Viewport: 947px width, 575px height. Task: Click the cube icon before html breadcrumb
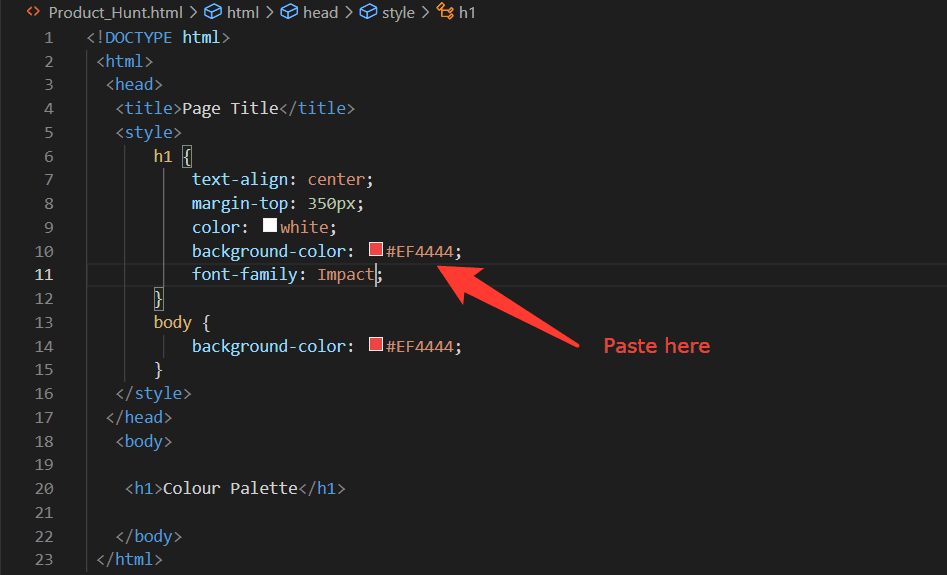click(212, 13)
